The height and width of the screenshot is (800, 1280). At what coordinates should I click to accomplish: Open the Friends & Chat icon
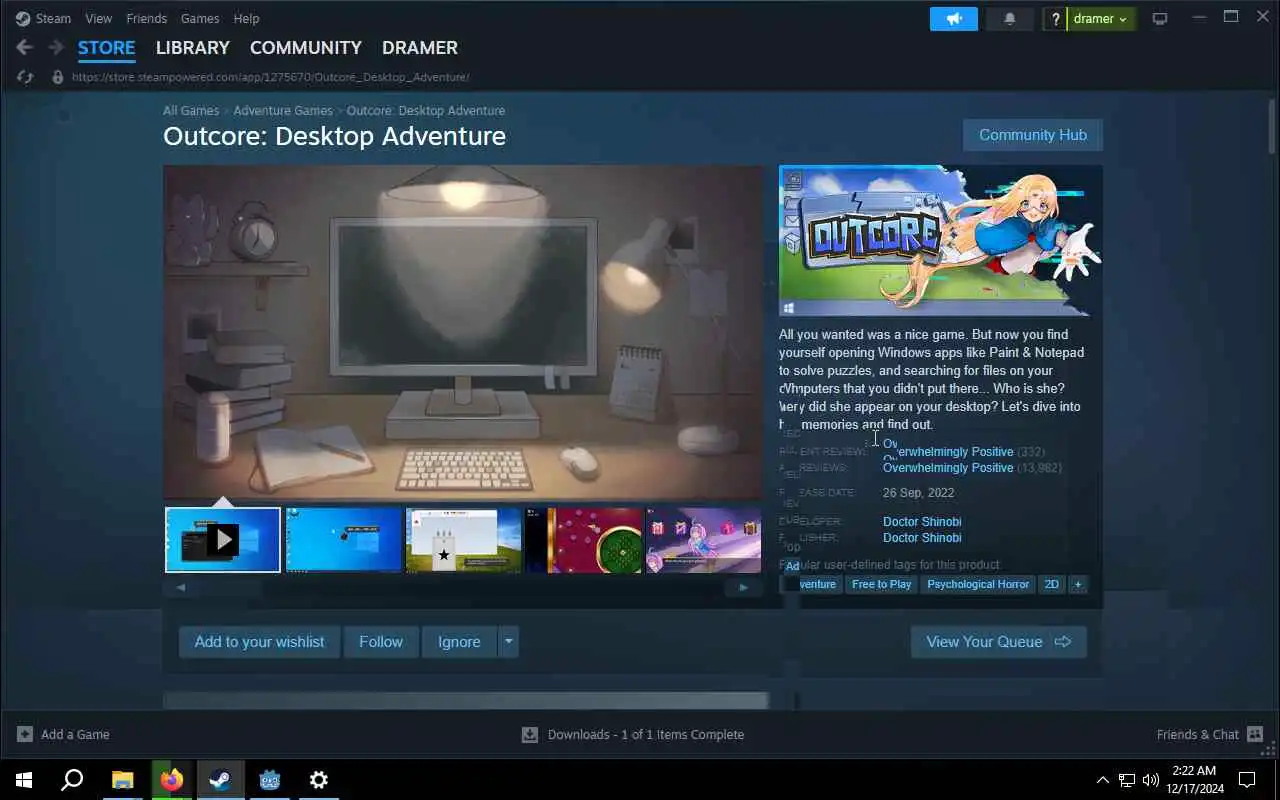pos(1255,734)
